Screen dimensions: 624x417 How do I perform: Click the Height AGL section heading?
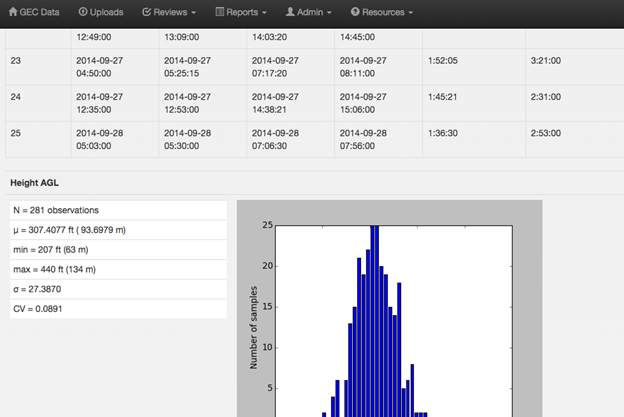[34, 183]
